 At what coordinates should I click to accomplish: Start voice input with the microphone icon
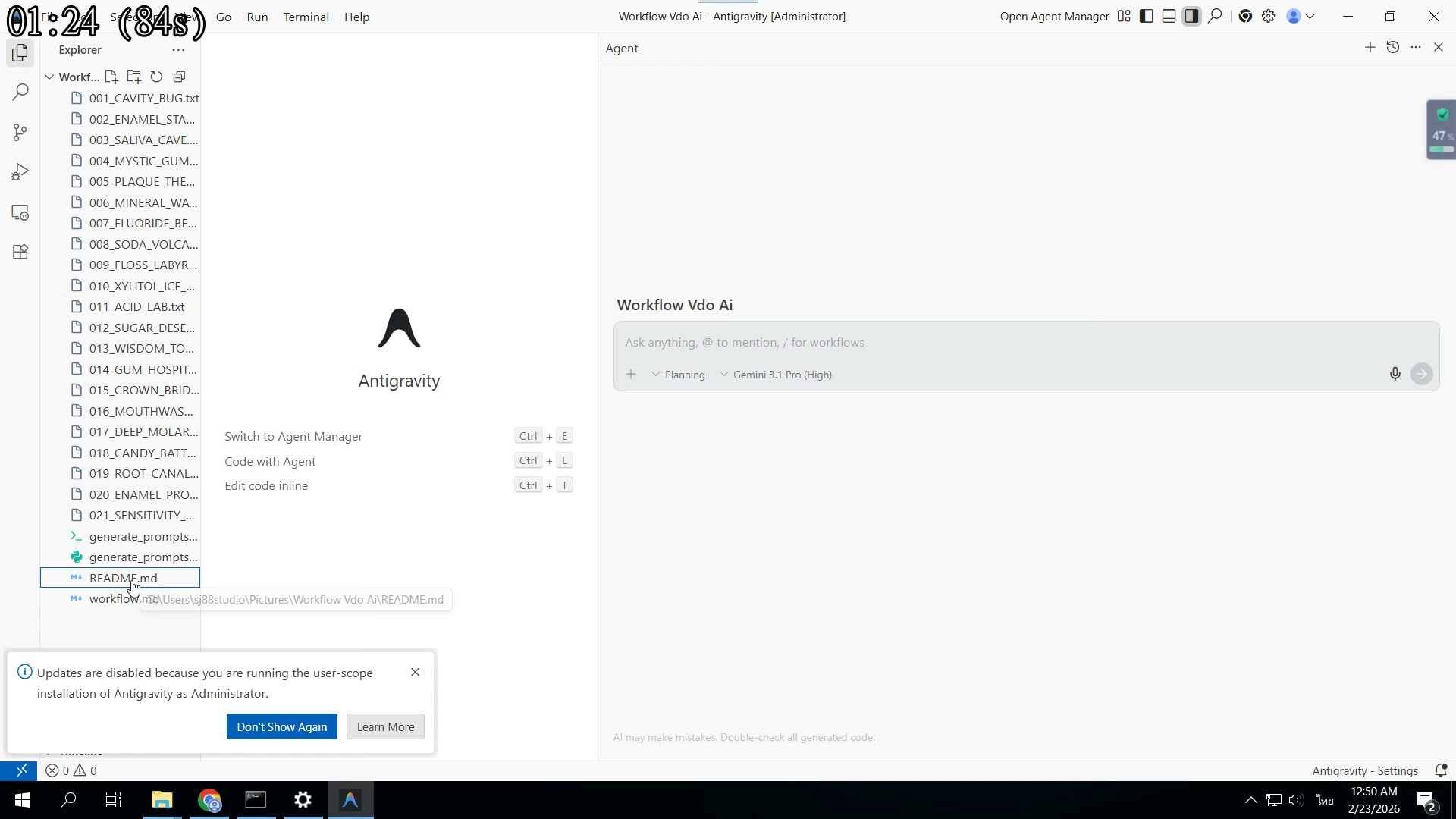(x=1395, y=373)
